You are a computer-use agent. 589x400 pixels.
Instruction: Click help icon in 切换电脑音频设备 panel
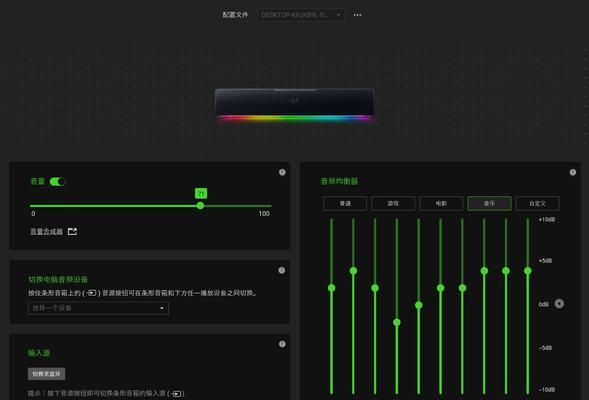tap(281, 270)
